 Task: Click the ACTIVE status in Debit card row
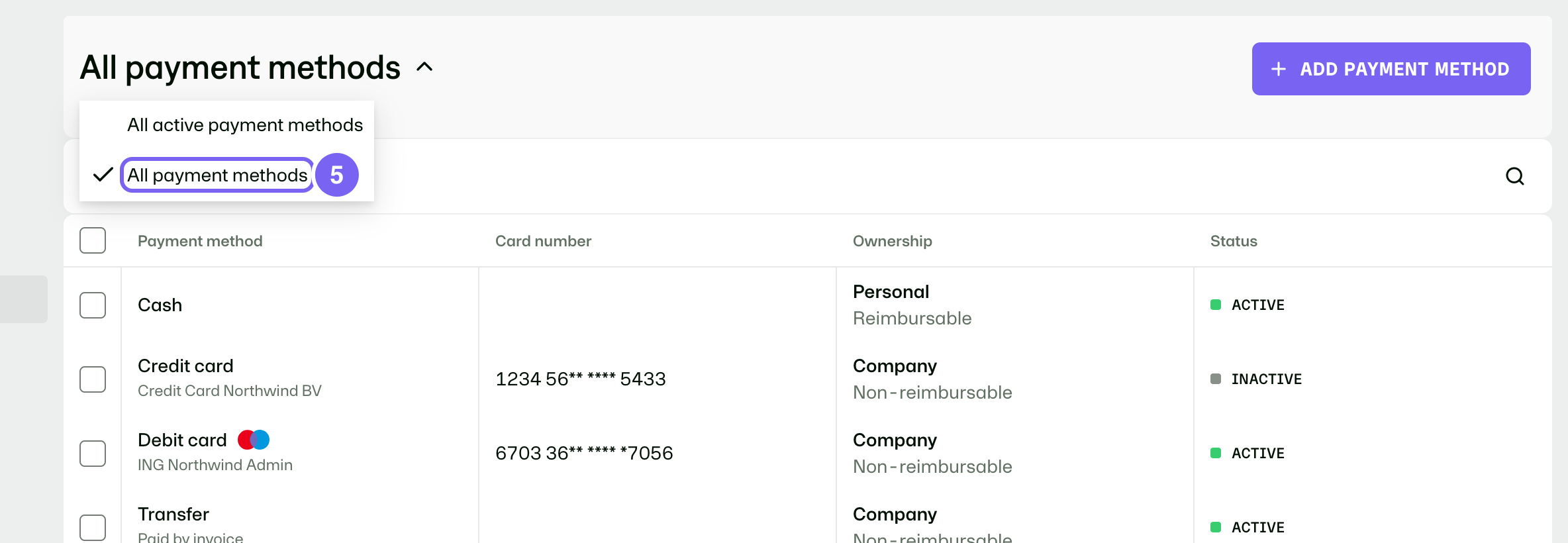click(x=1248, y=453)
